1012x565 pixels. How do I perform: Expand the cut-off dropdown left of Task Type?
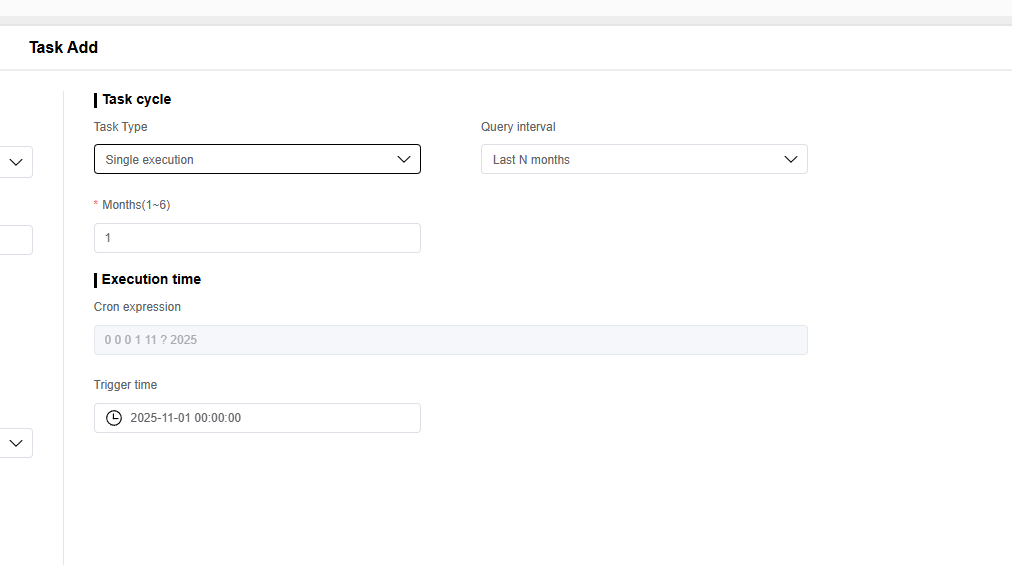point(16,162)
